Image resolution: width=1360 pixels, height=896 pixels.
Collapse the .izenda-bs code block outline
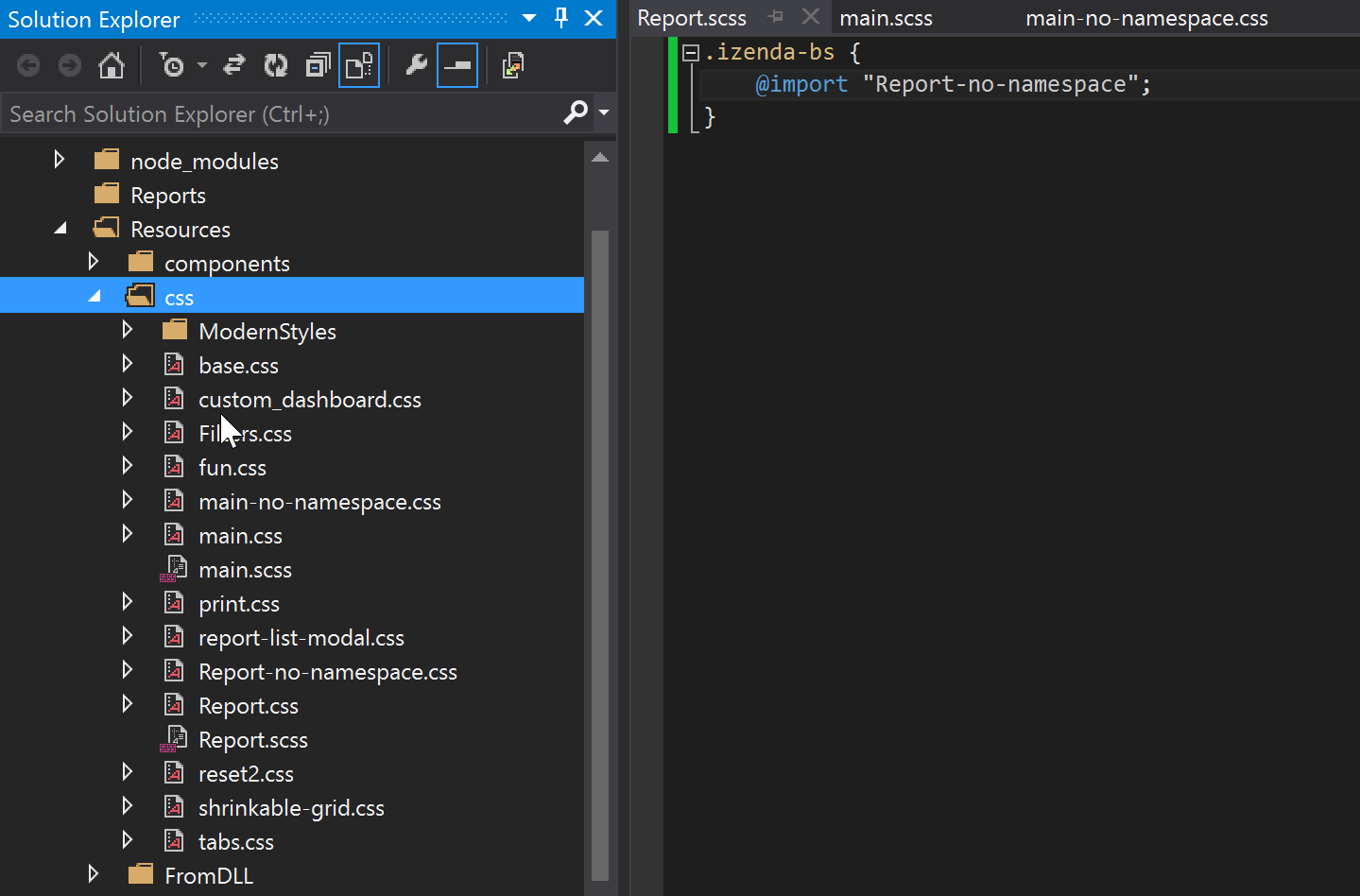click(691, 53)
